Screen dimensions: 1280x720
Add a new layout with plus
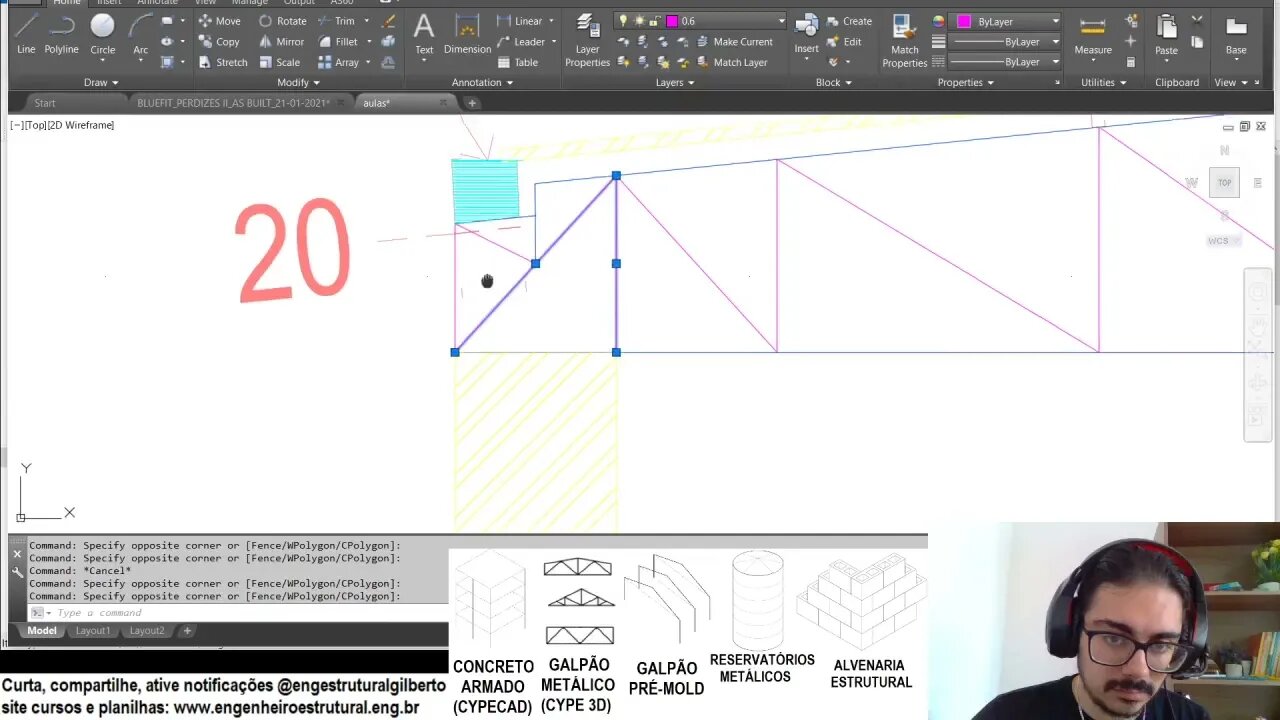pyautogui.click(x=187, y=631)
